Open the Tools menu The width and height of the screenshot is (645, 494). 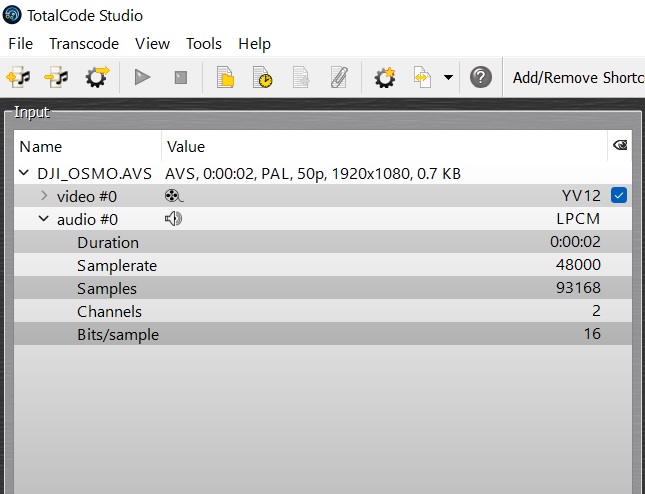[x=204, y=44]
